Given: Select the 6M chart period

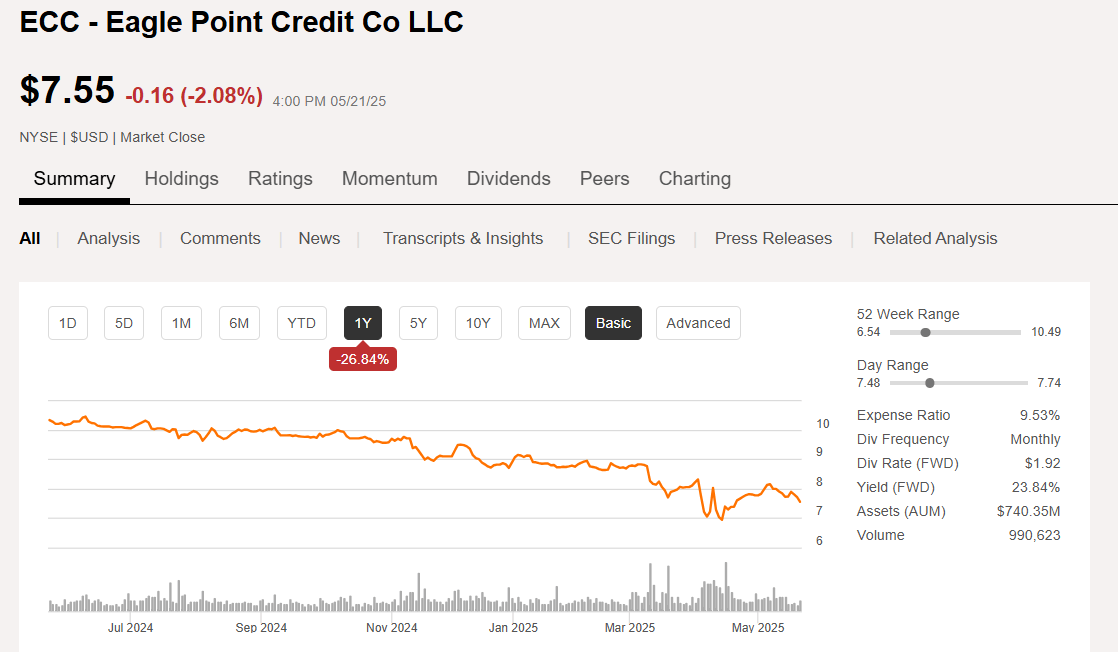Looking at the screenshot, I should (x=239, y=323).
